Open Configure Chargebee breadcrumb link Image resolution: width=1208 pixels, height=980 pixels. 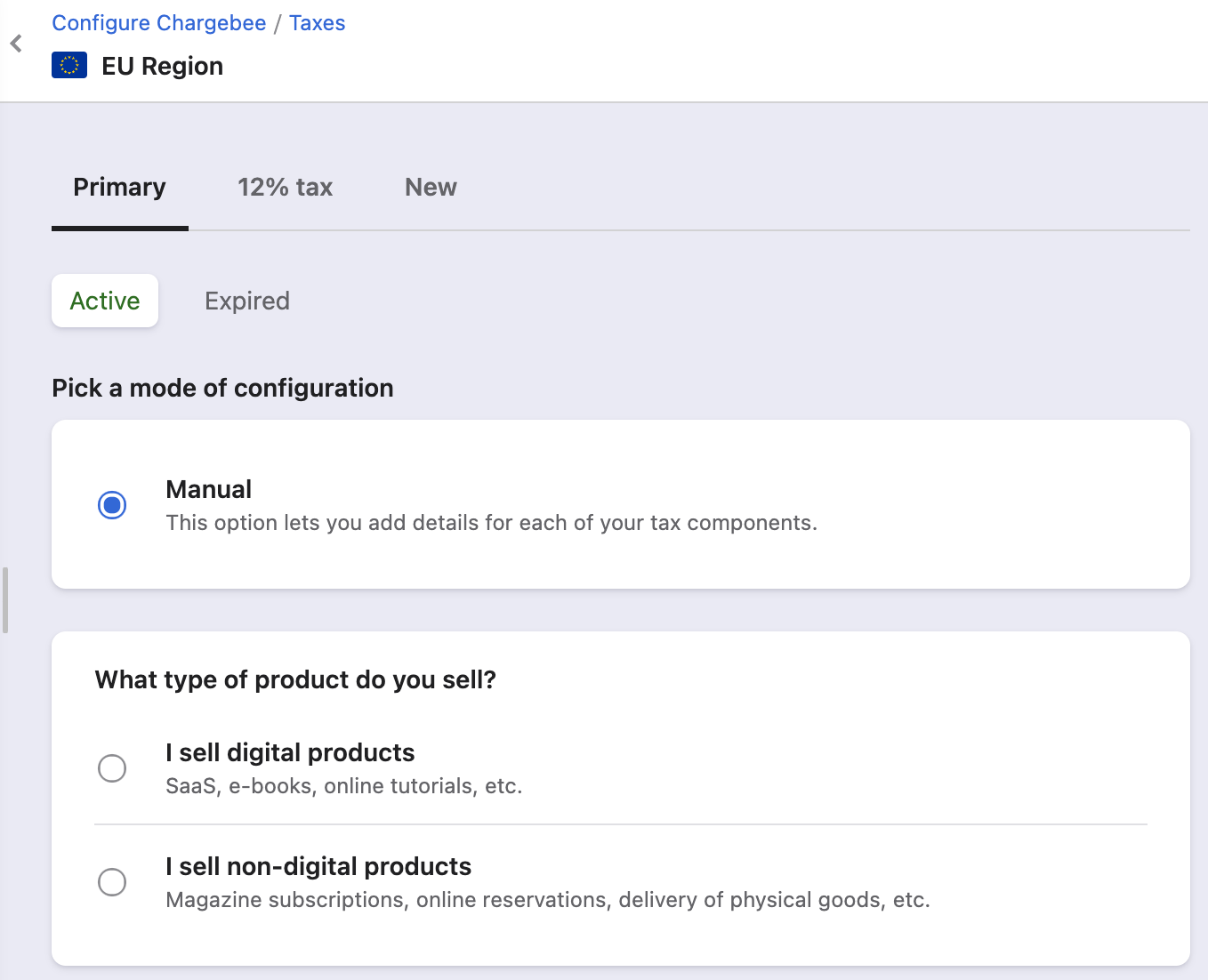point(159,23)
